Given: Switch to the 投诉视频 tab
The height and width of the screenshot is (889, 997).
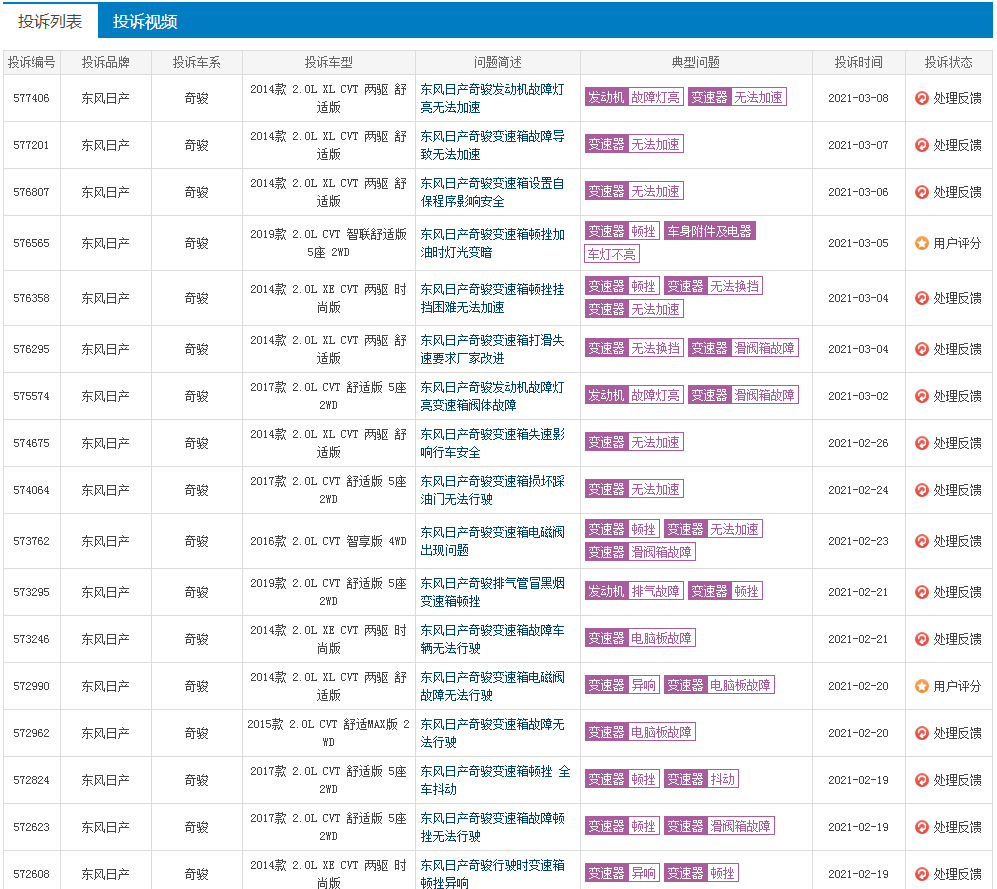Looking at the screenshot, I should click(x=145, y=22).
